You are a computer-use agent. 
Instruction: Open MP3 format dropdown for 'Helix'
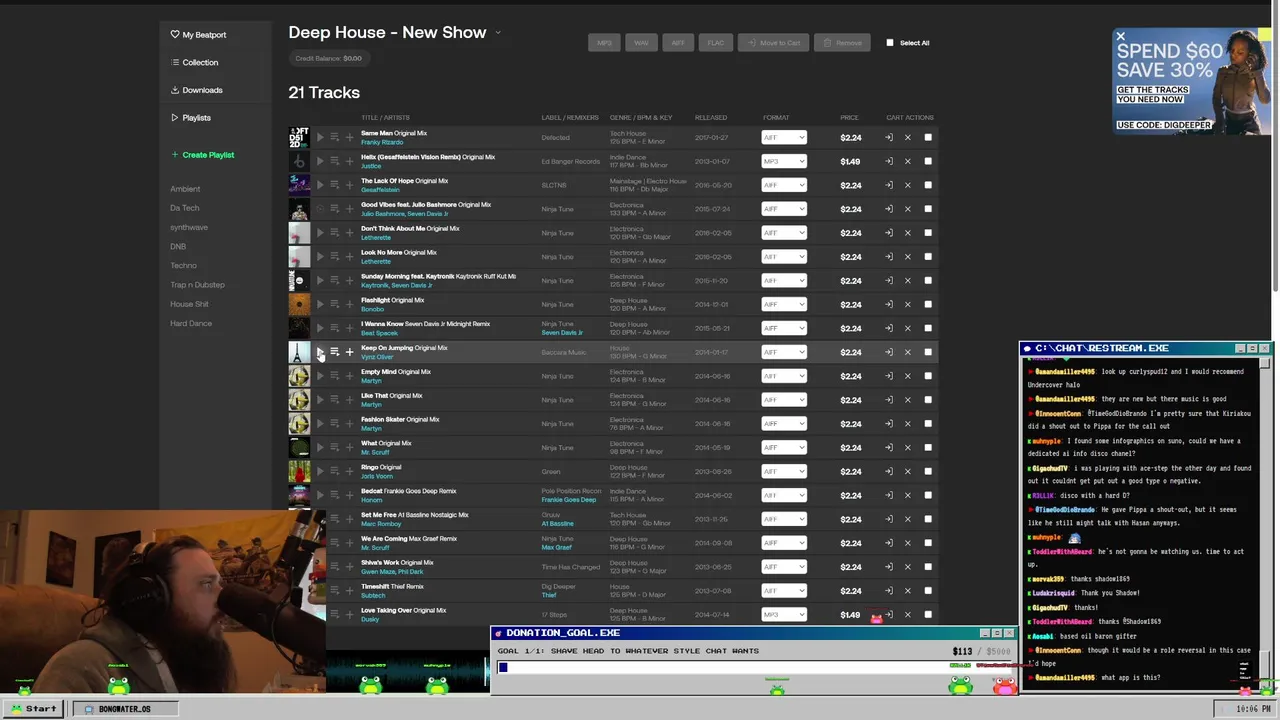point(784,161)
